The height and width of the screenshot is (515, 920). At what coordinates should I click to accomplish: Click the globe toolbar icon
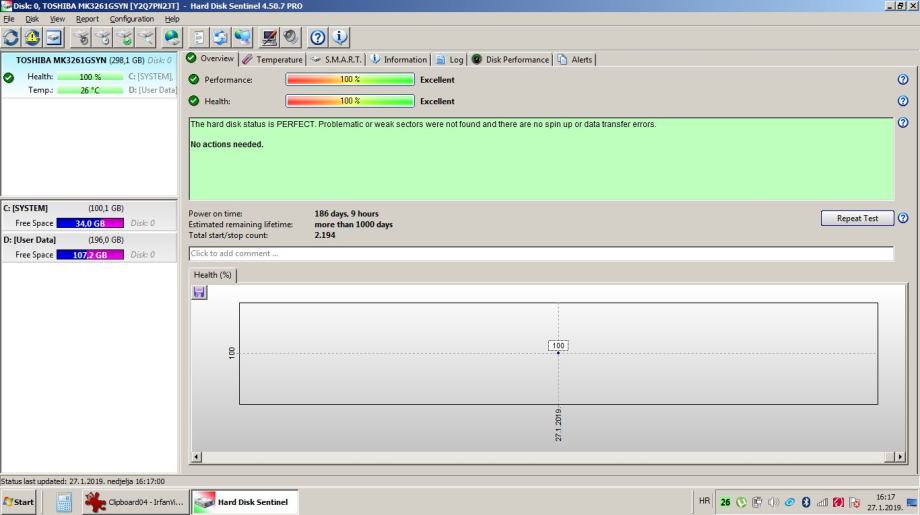(172, 38)
